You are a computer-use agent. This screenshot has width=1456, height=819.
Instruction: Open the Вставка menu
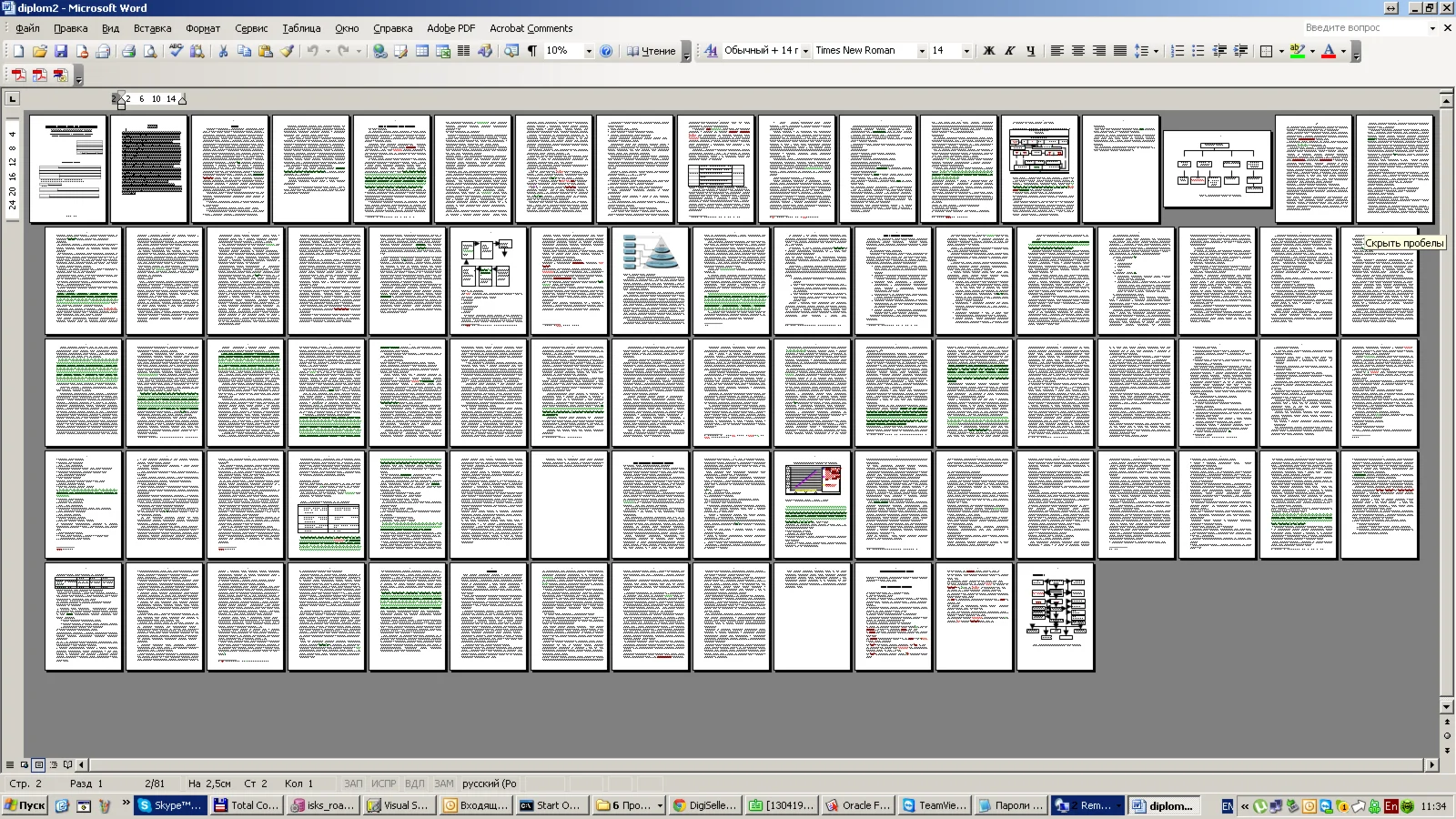152,28
